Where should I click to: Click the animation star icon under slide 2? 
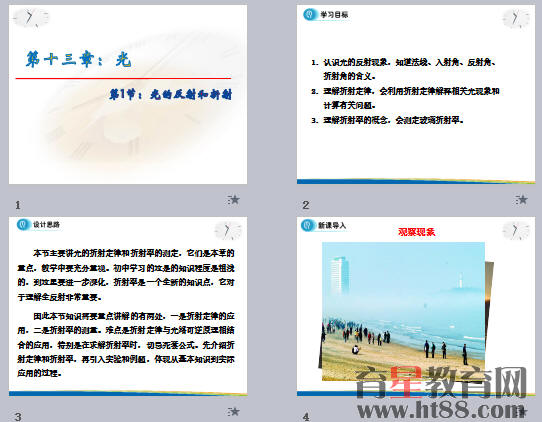522,199
